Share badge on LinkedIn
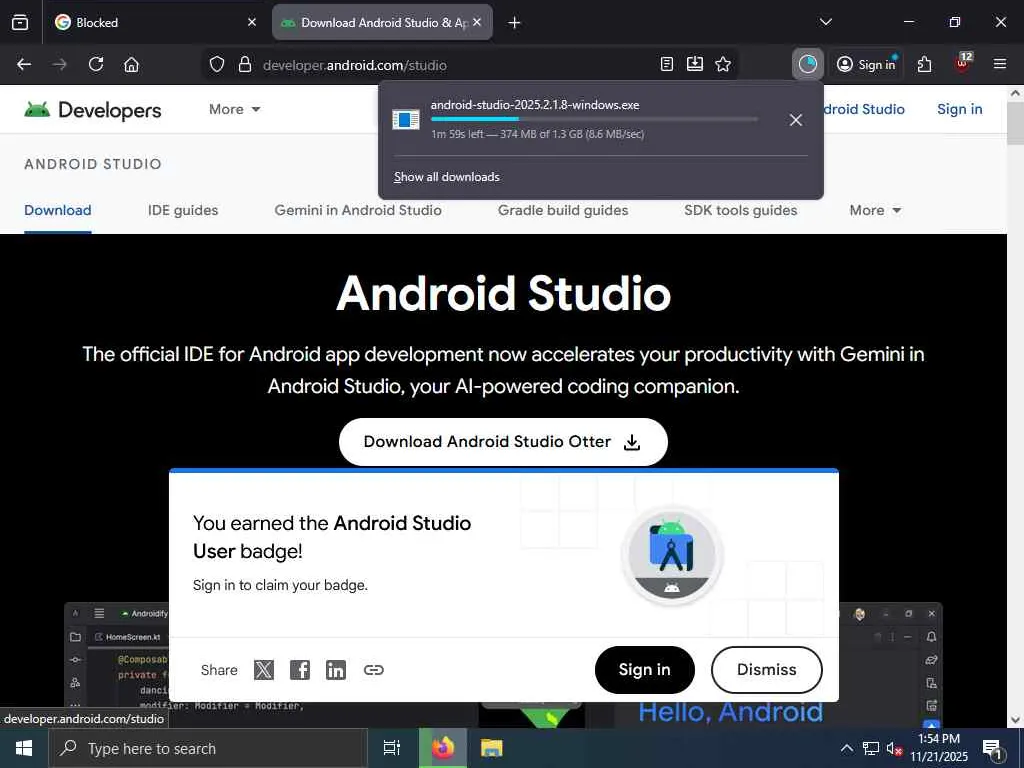The width and height of the screenshot is (1024, 768). [336, 670]
